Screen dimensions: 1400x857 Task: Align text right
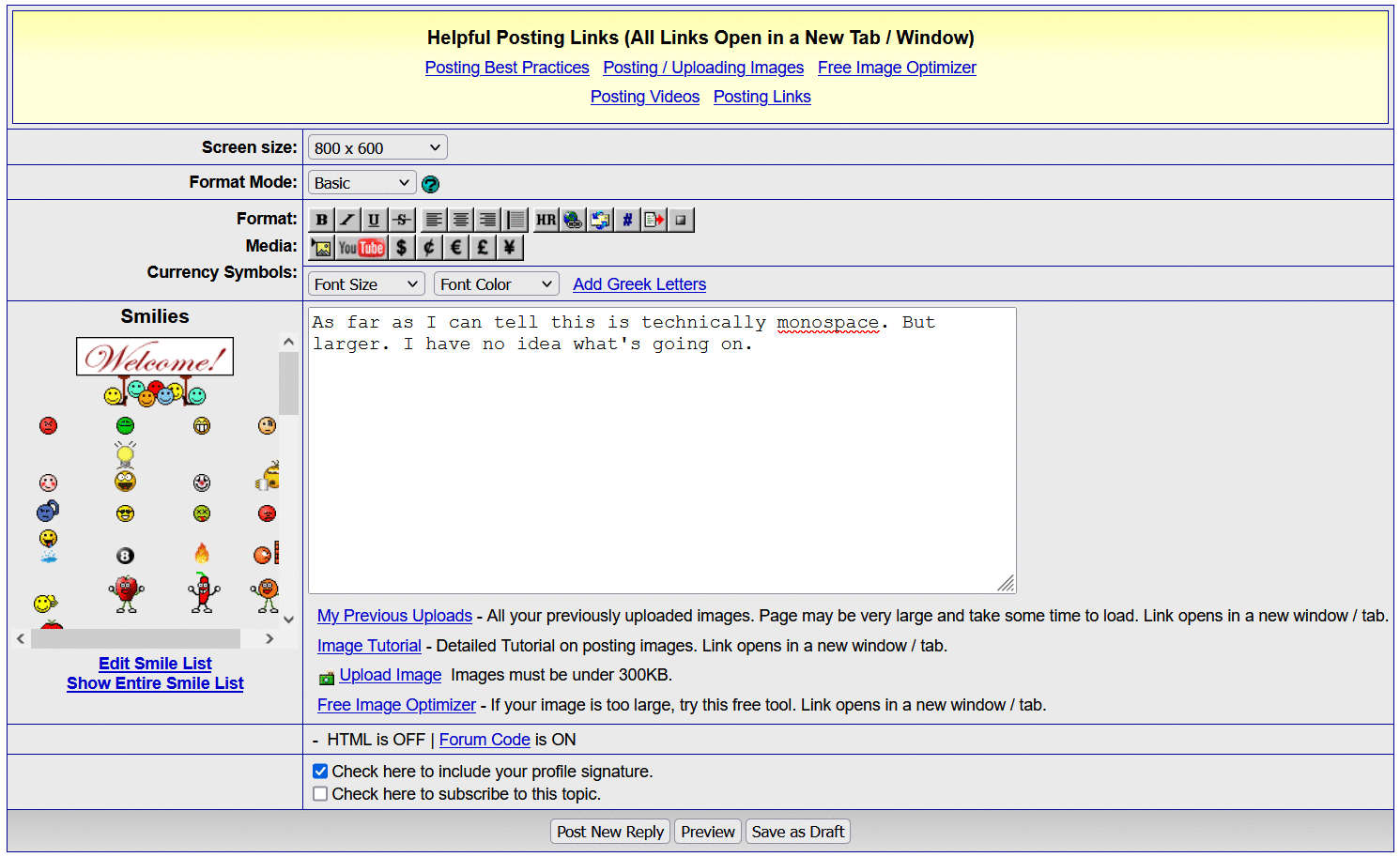point(488,220)
